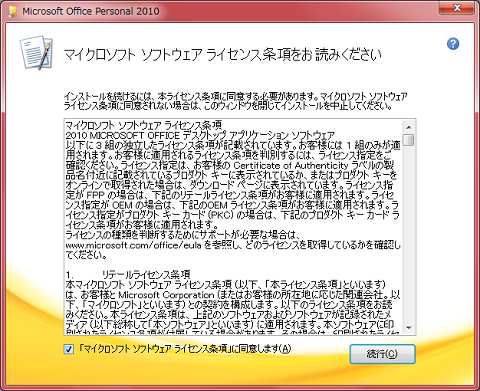Image resolution: width=480 pixels, height=391 pixels.
Task: Click the license text line mentioning Certificate of Authenticity
Action: [x=230, y=165]
